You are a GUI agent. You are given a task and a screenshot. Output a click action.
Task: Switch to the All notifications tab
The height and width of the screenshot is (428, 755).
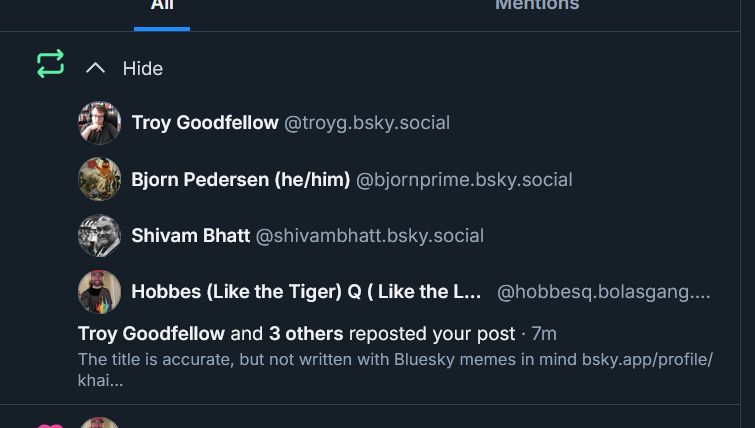(x=162, y=6)
